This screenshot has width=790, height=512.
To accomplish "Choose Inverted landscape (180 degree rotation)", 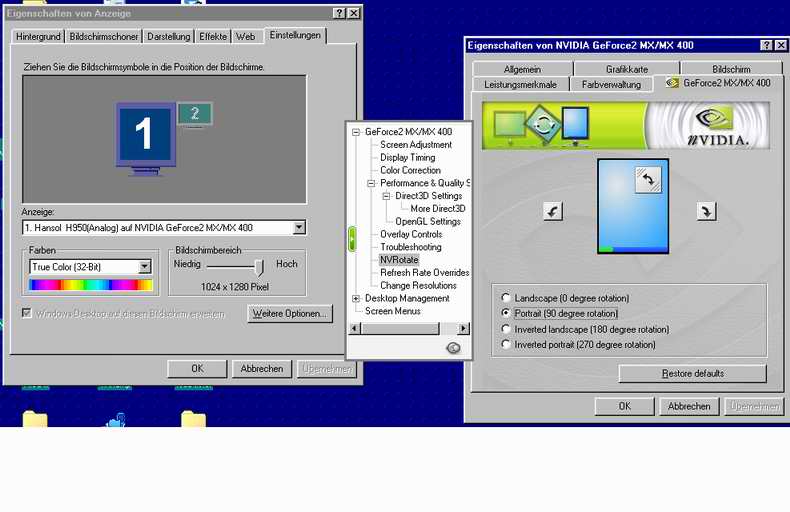I will tap(506, 329).
